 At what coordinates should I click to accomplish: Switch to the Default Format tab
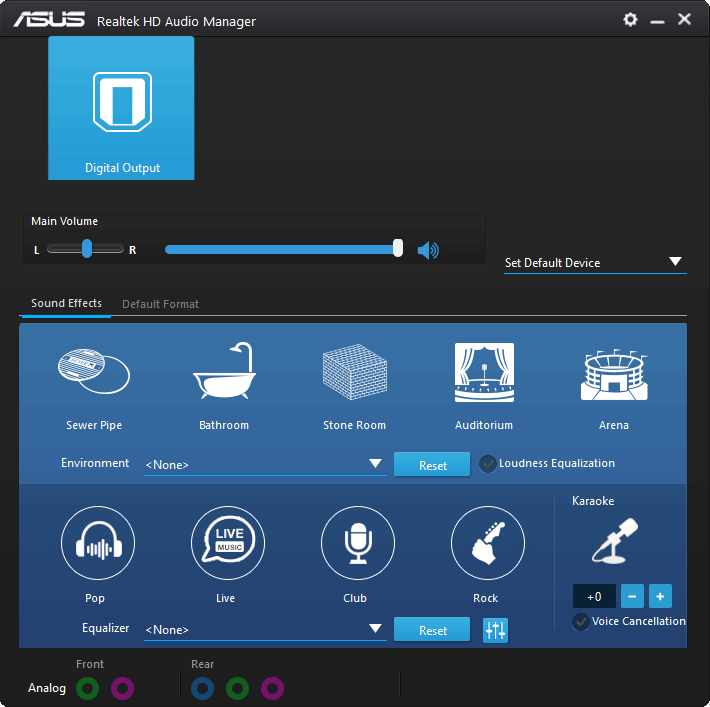tap(160, 304)
